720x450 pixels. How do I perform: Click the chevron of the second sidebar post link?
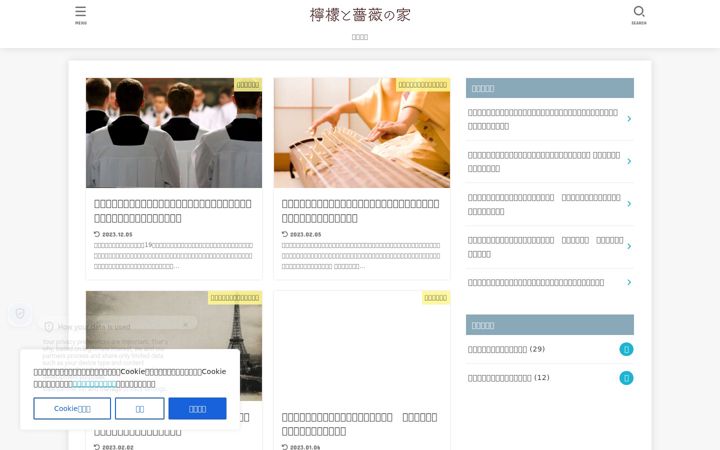[629, 161]
